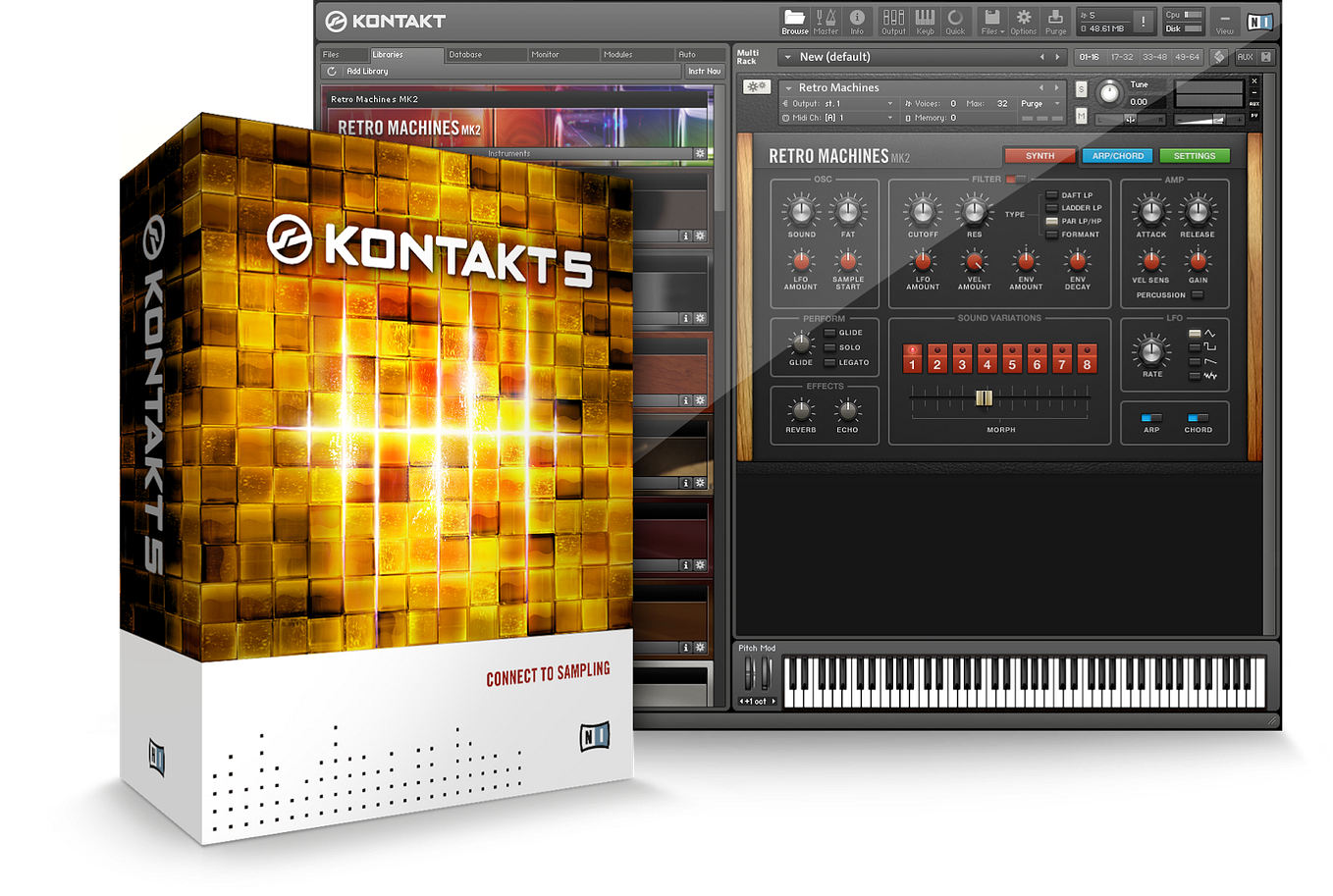Enable the PERCUSSION switch in AMP
Screen dimensions: 1333x896
(x=1197, y=294)
